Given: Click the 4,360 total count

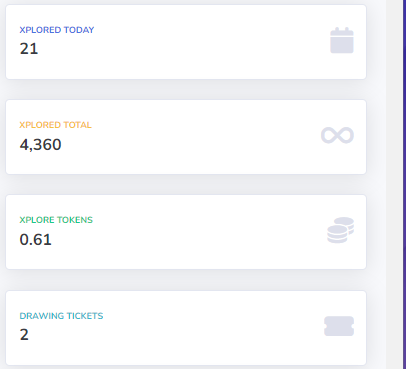Looking at the screenshot, I should (x=40, y=144).
